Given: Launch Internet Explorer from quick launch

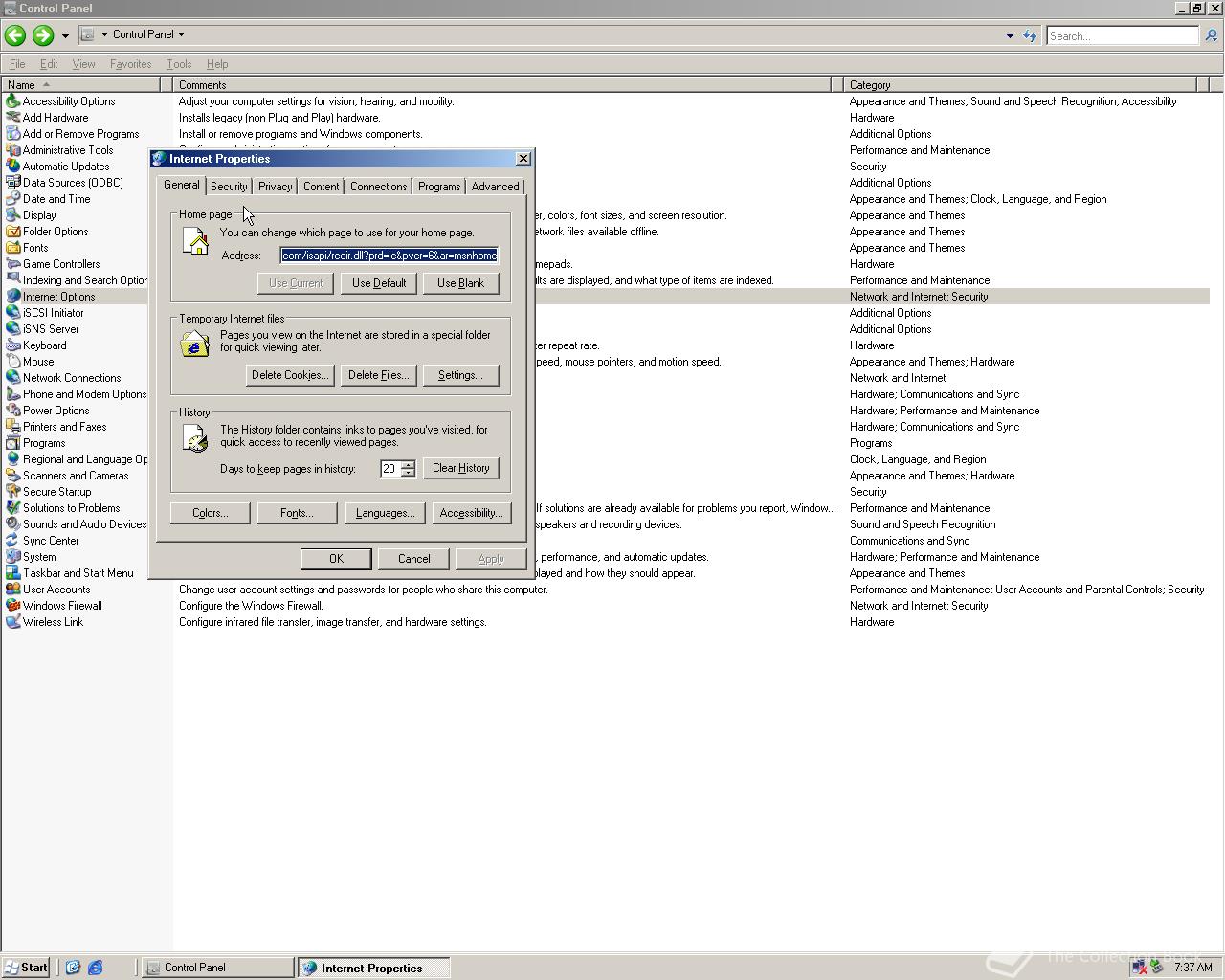Looking at the screenshot, I should (x=96, y=968).
